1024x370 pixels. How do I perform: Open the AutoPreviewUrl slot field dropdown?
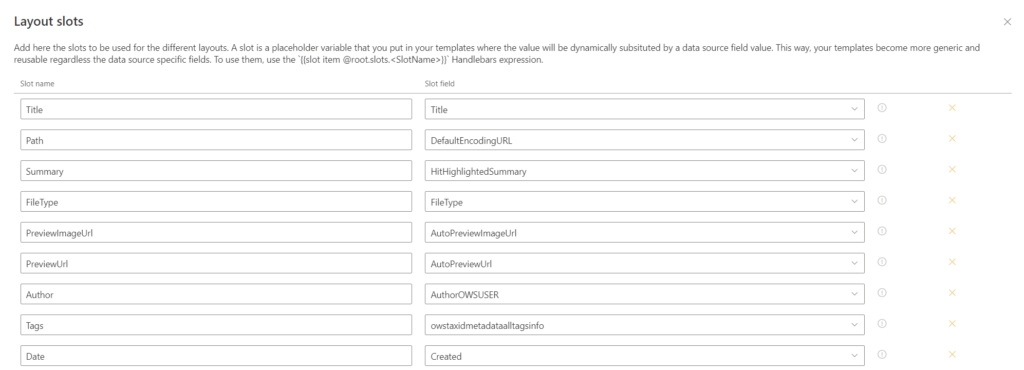(645, 264)
